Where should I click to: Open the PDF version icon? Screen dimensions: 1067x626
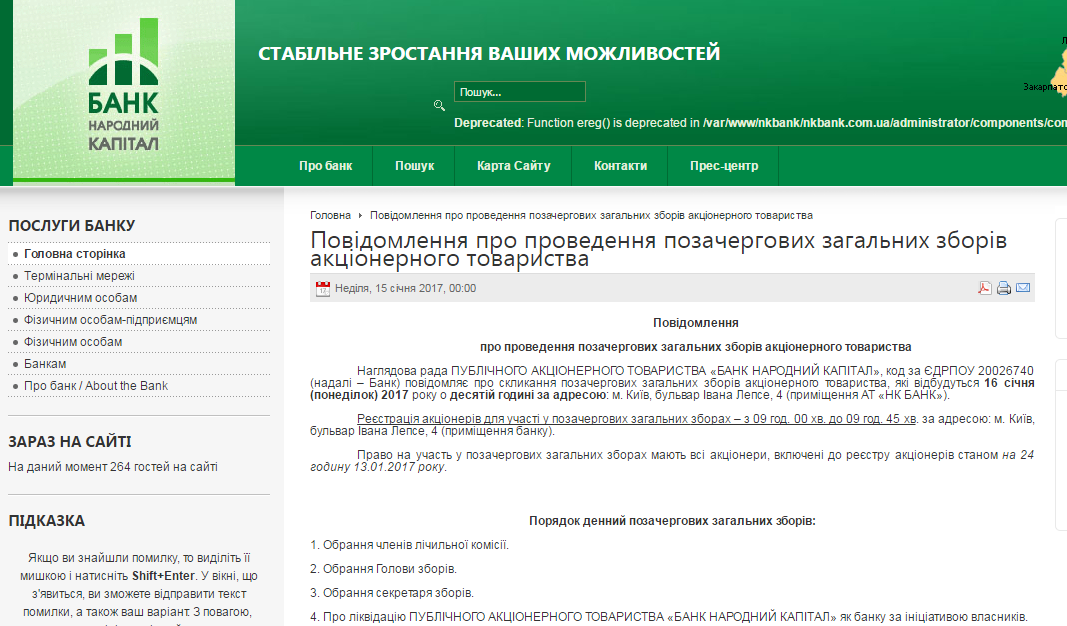(x=984, y=288)
